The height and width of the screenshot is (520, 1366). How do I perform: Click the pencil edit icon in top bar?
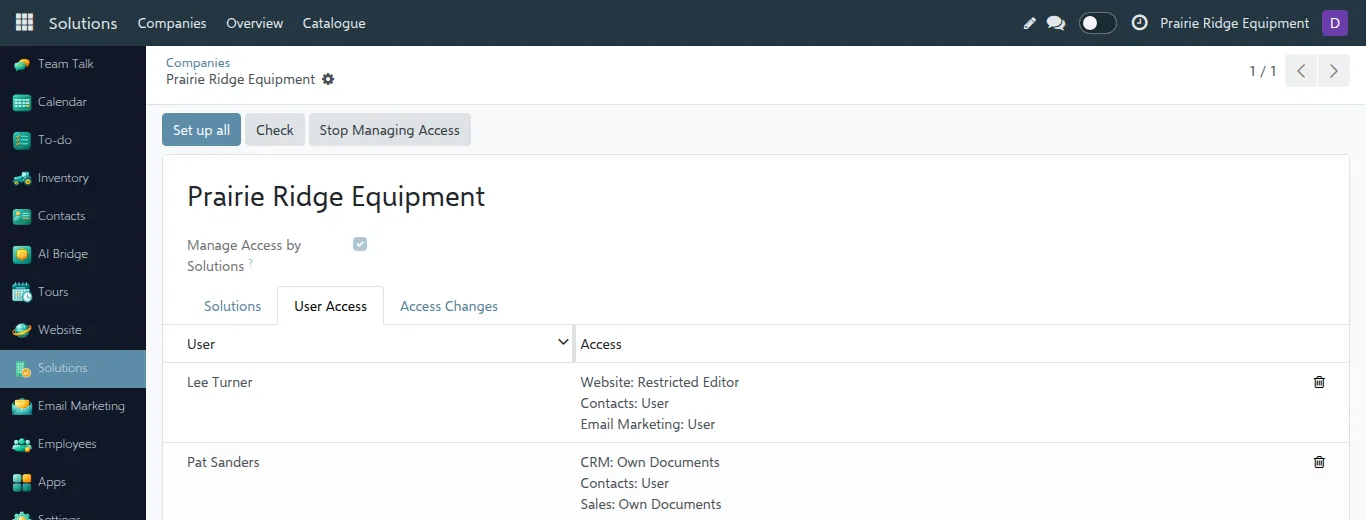(x=1030, y=23)
